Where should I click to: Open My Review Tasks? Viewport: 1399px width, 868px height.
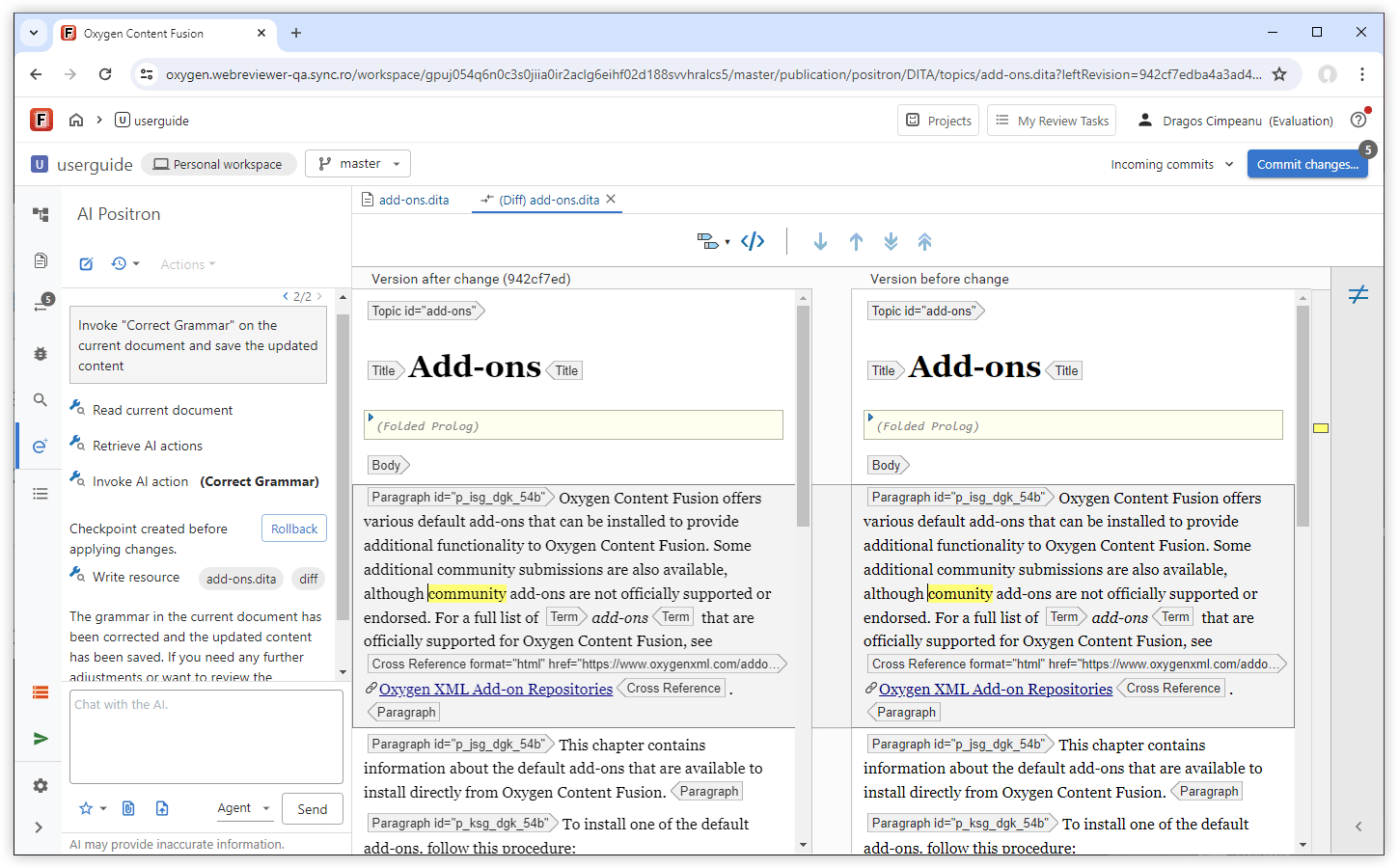click(1052, 121)
